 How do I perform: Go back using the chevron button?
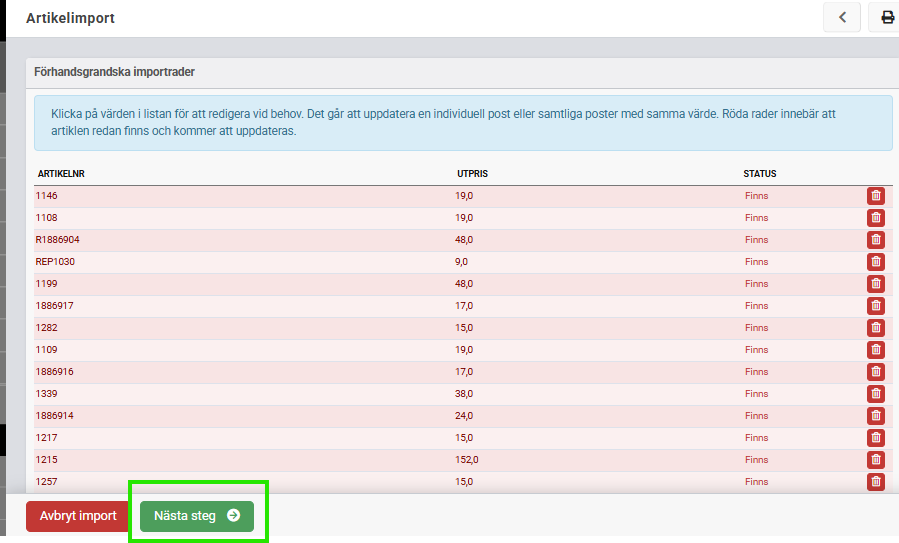pyautogui.click(x=842, y=17)
